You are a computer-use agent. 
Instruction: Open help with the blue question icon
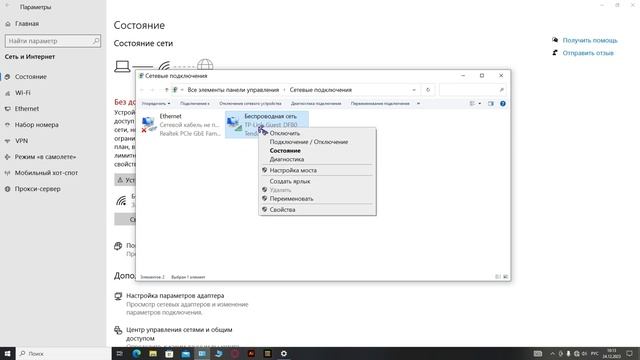point(503,104)
